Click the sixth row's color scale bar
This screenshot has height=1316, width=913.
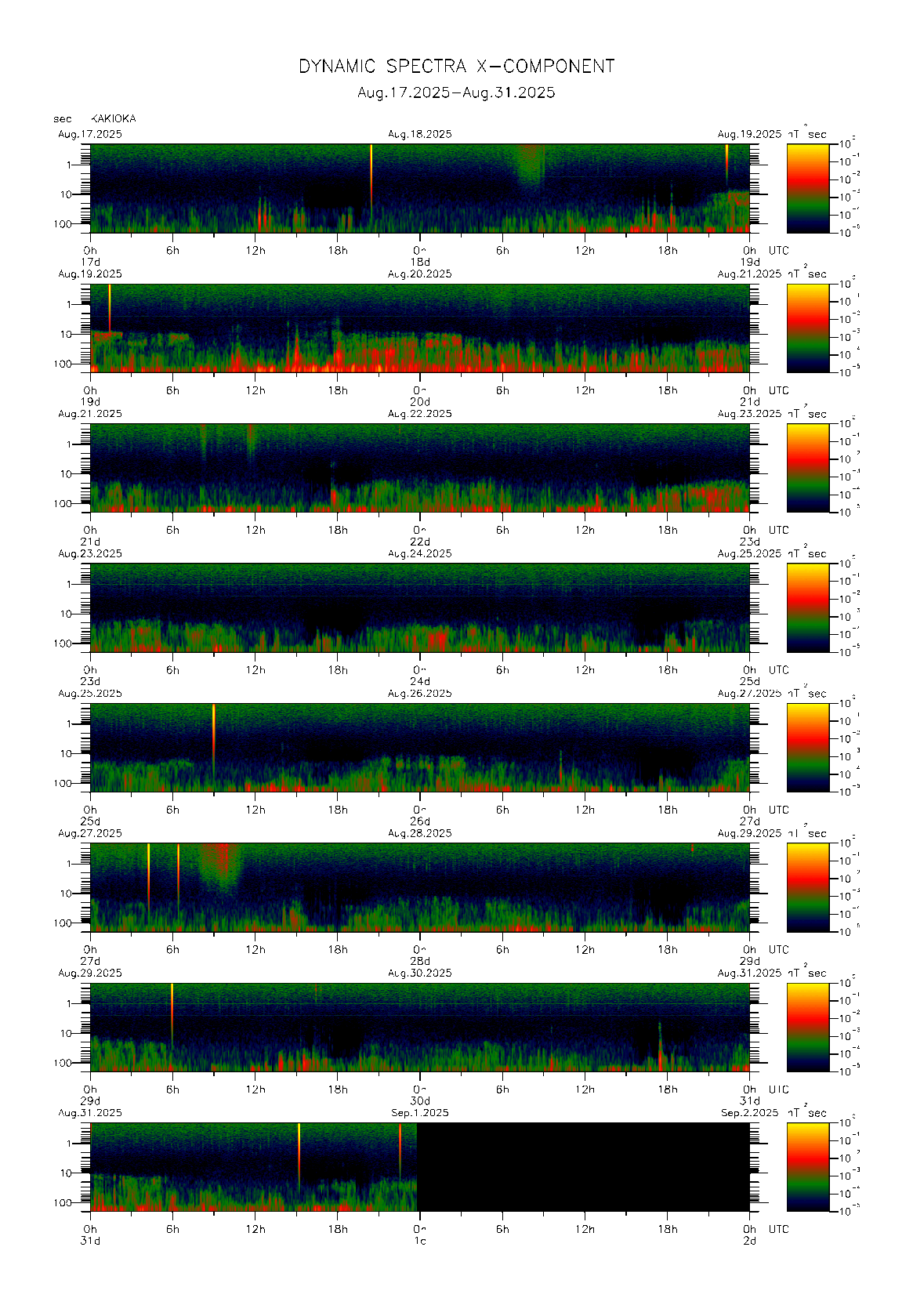(x=807, y=886)
